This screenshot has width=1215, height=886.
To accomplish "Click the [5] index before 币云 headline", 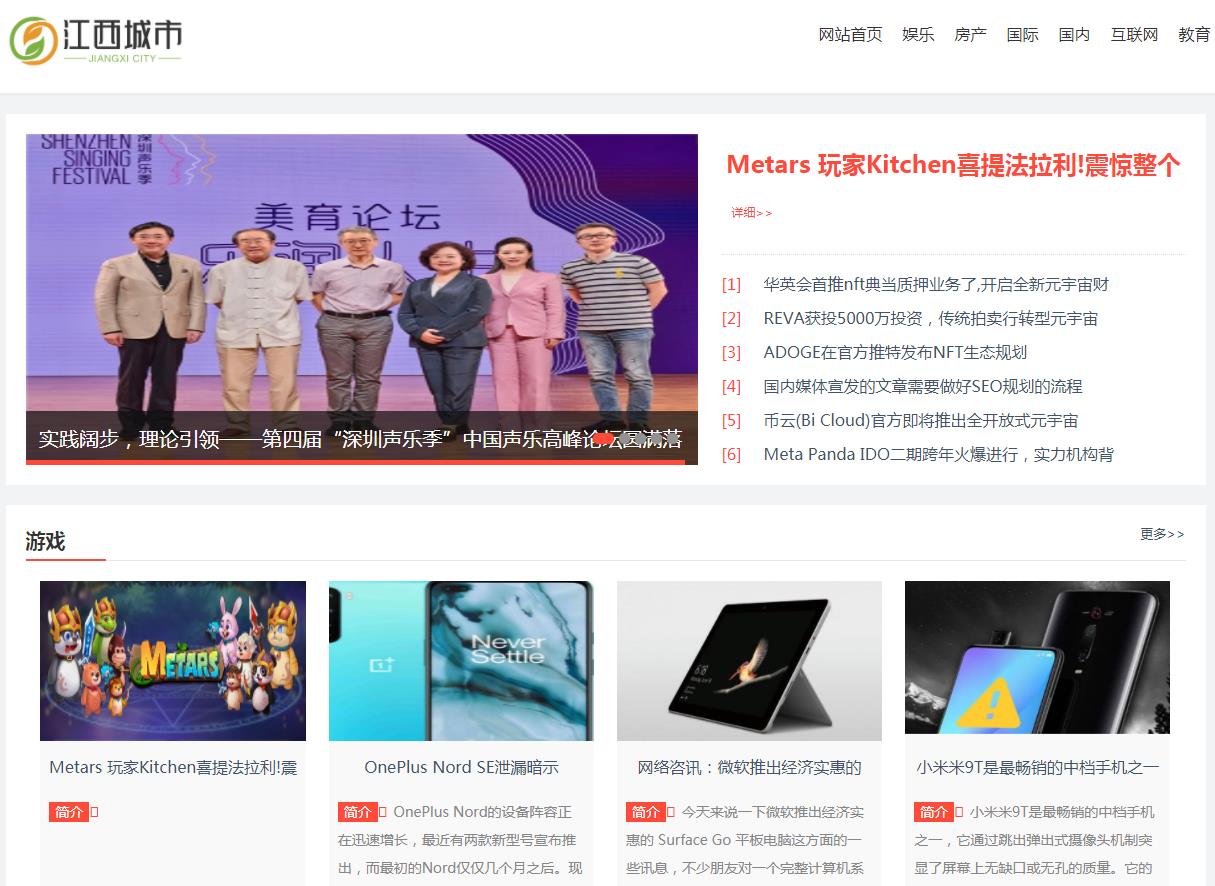I will [x=732, y=421].
